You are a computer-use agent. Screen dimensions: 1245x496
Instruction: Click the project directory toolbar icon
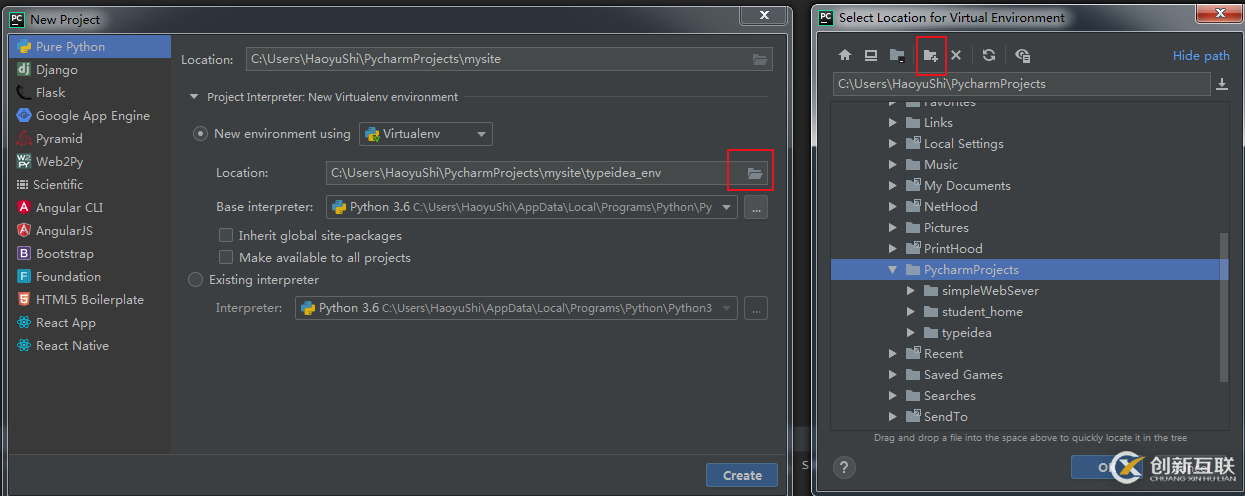tap(897, 56)
